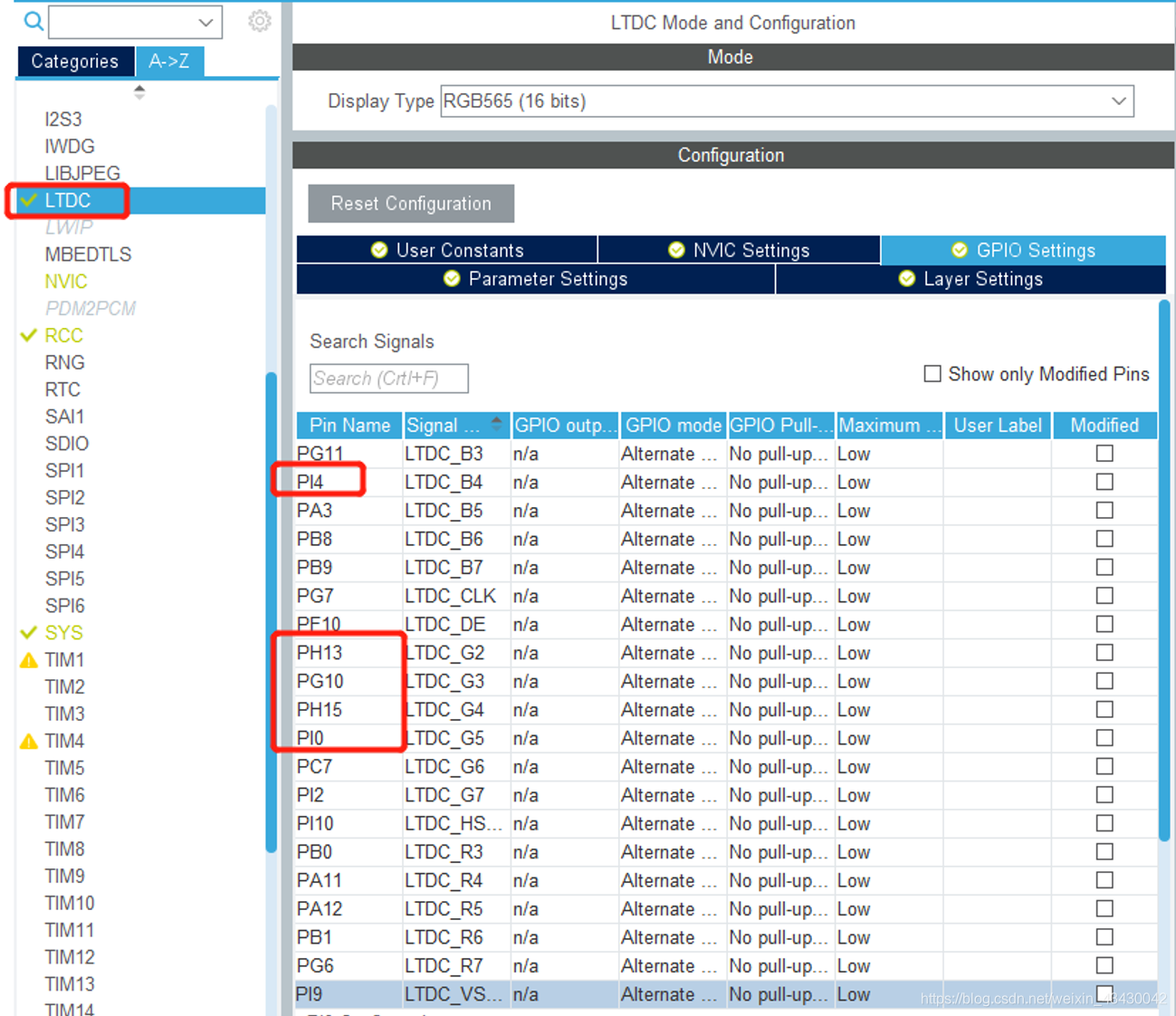The image size is (1176, 1016).
Task: Open the NVIC Settings tab
Action: pyautogui.click(x=739, y=250)
